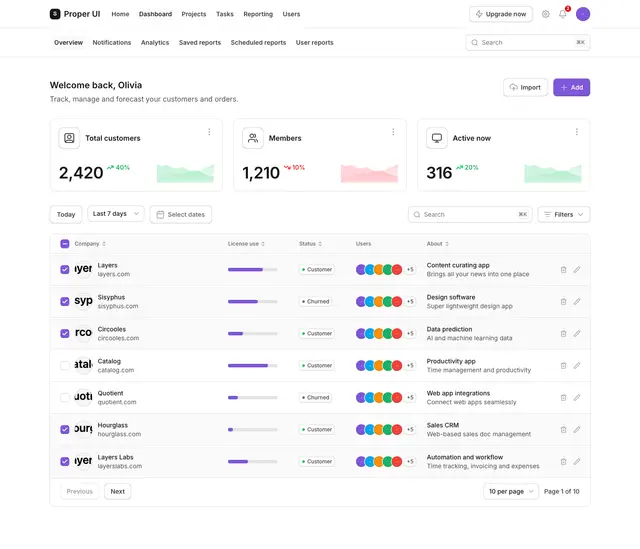Go to Home in top navigation

tap(120, 14)
